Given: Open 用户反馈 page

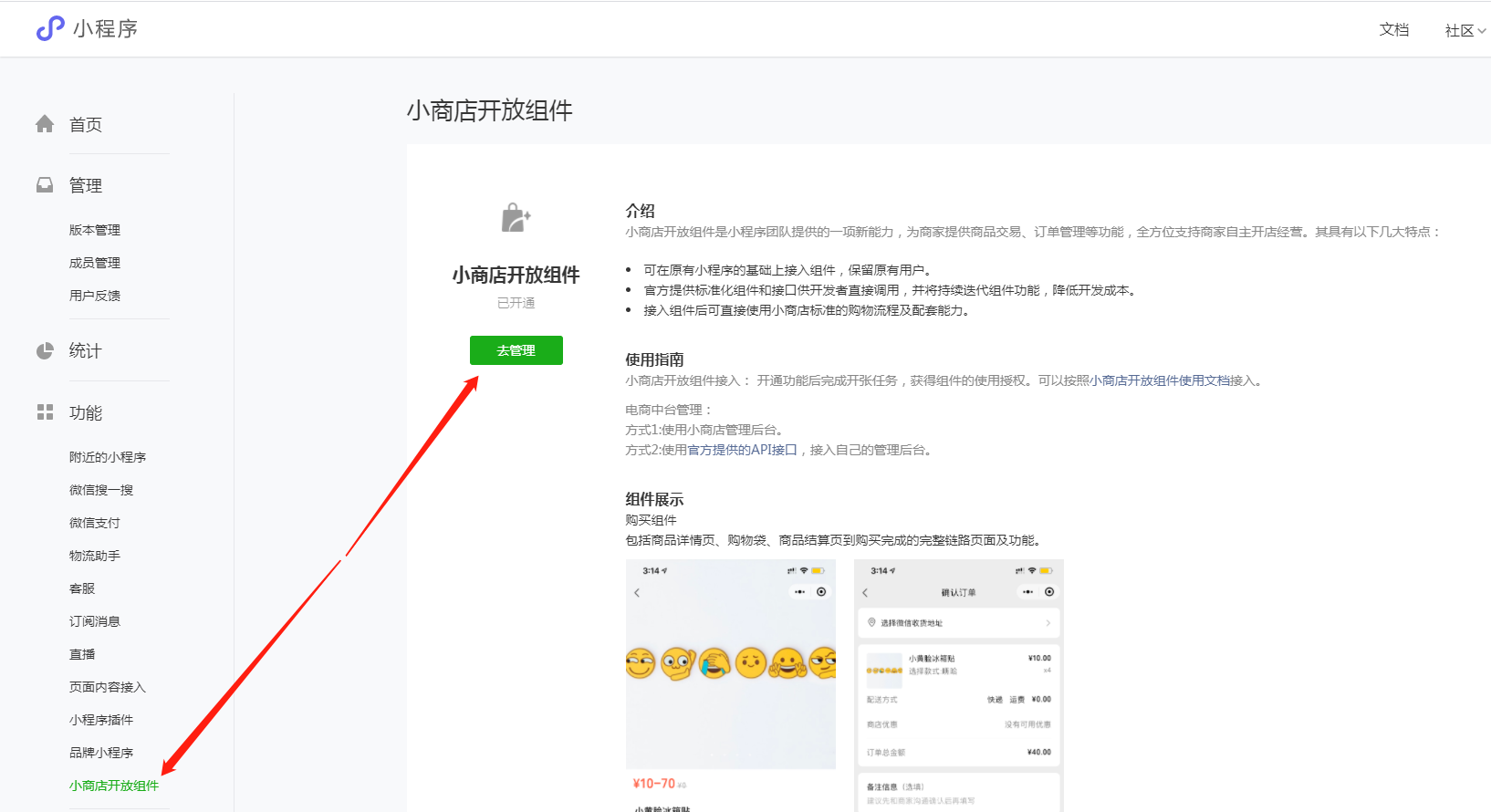Looking at the screenshot, I should pos(95,296).
